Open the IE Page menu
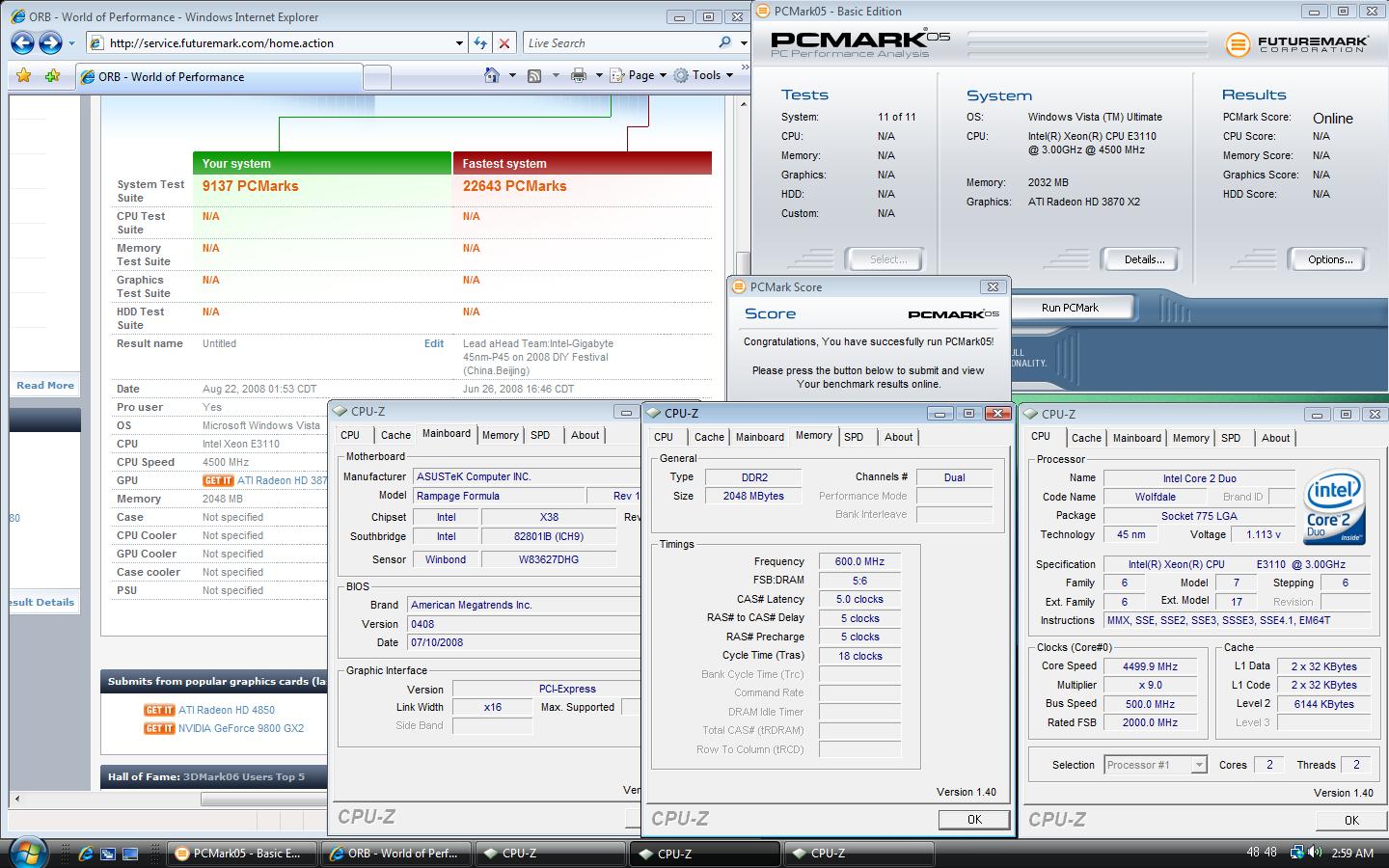 [640, 75]
